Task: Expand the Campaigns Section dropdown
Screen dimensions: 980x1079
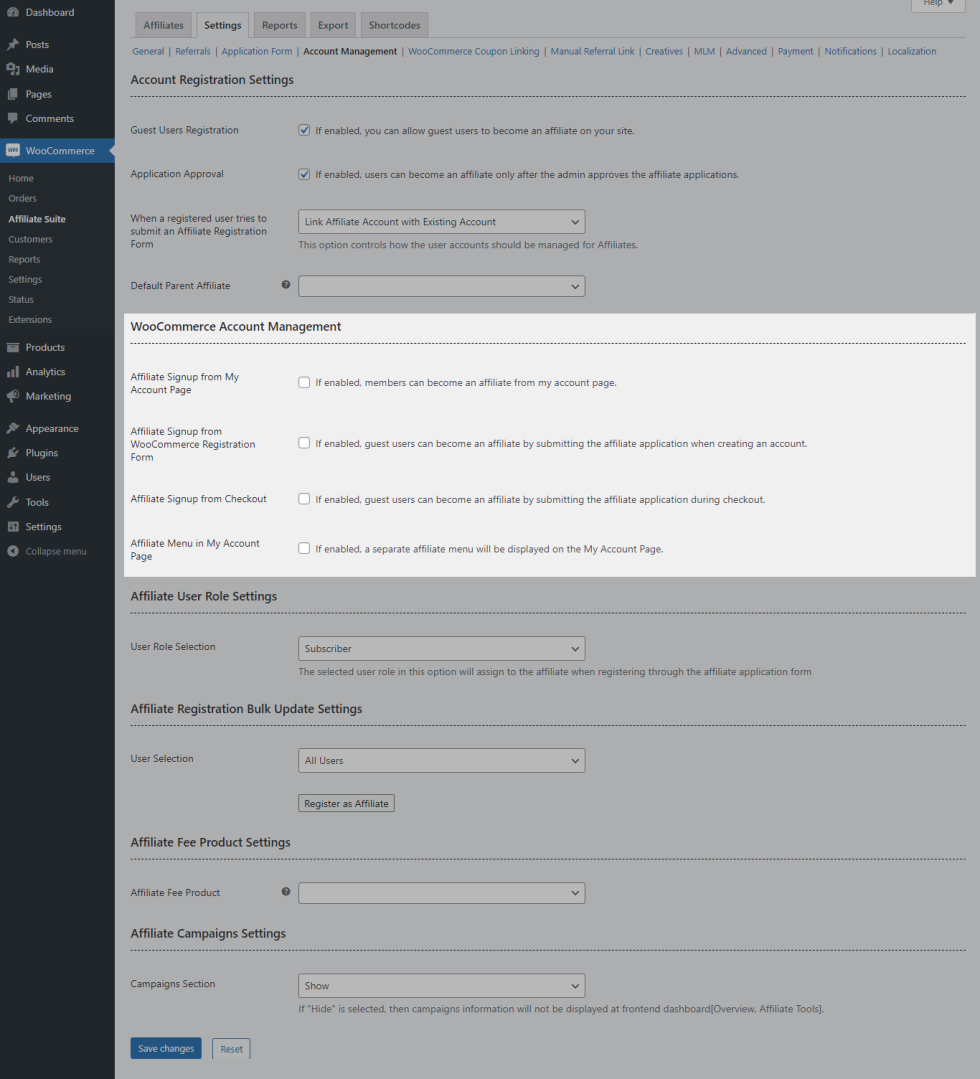Action: [x=441, y=986]
